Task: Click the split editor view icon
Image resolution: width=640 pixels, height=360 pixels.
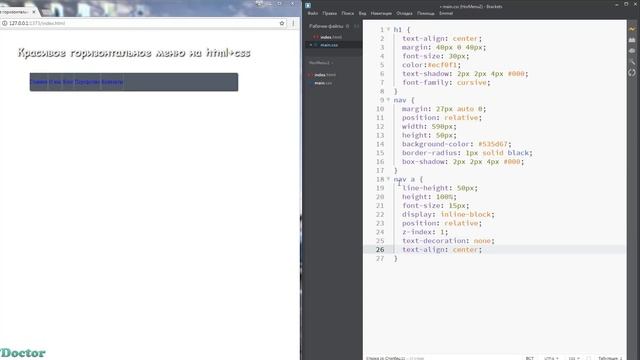Action: pyautogui.click(x=356, y=26)
